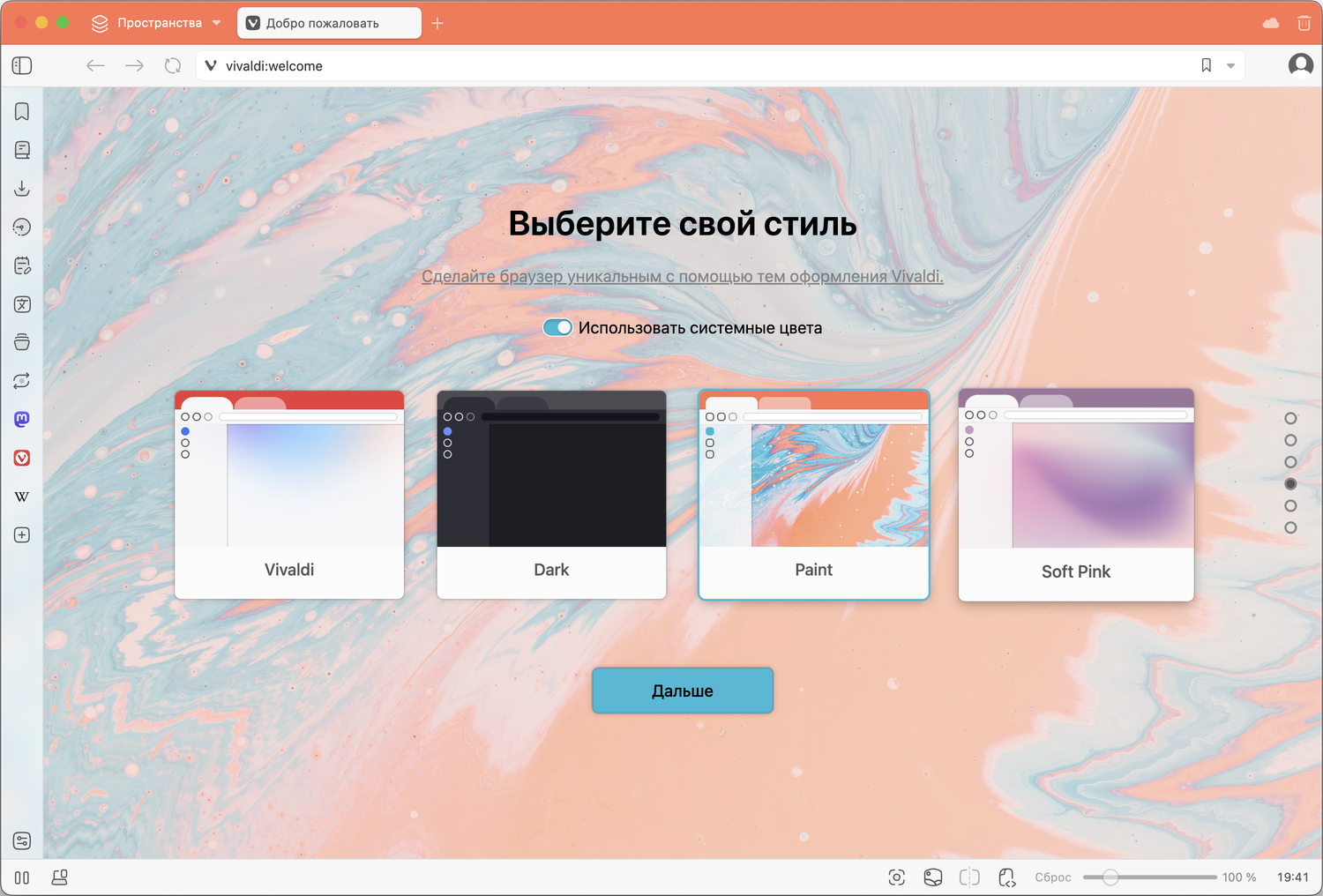This screenshot has width=1323, height=896.
Task: Click the 19:41 clock in the status bar
Action: (x=1293, y=877)
